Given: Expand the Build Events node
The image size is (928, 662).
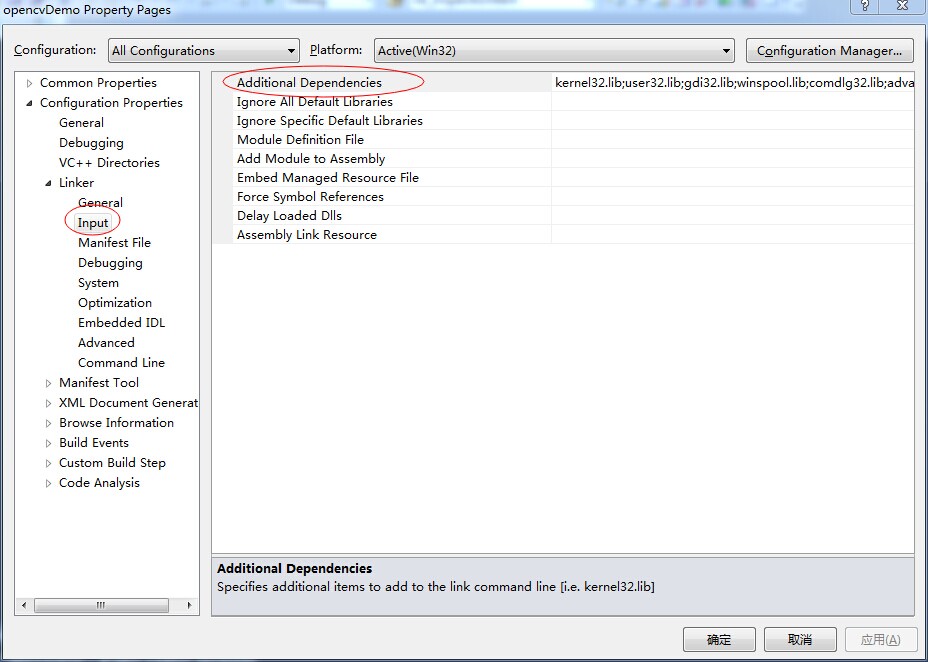Looking at the screenshot, I should (x=49, y=443).
